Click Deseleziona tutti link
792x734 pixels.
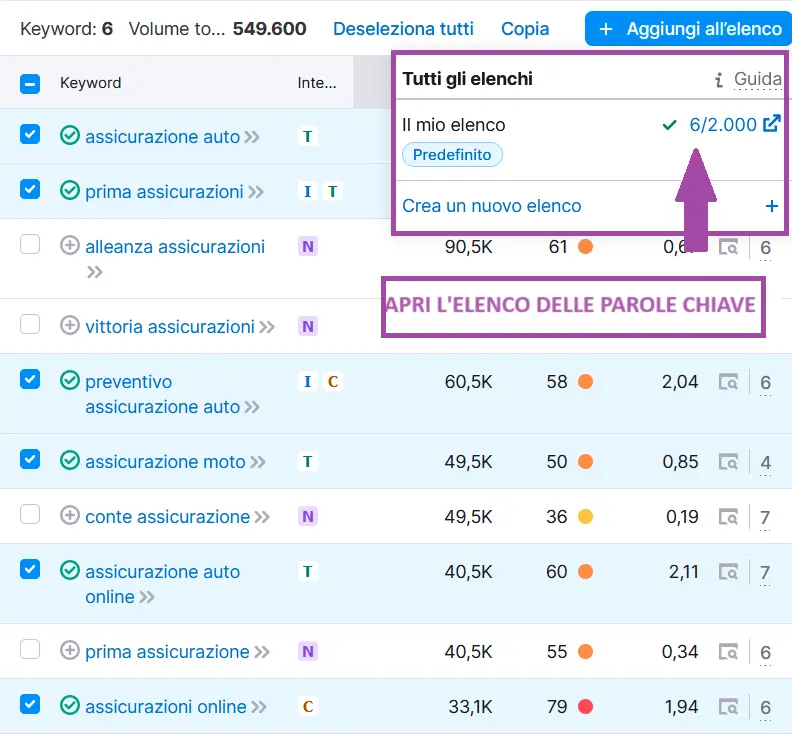pyautogui.click(x=403, y=29)
